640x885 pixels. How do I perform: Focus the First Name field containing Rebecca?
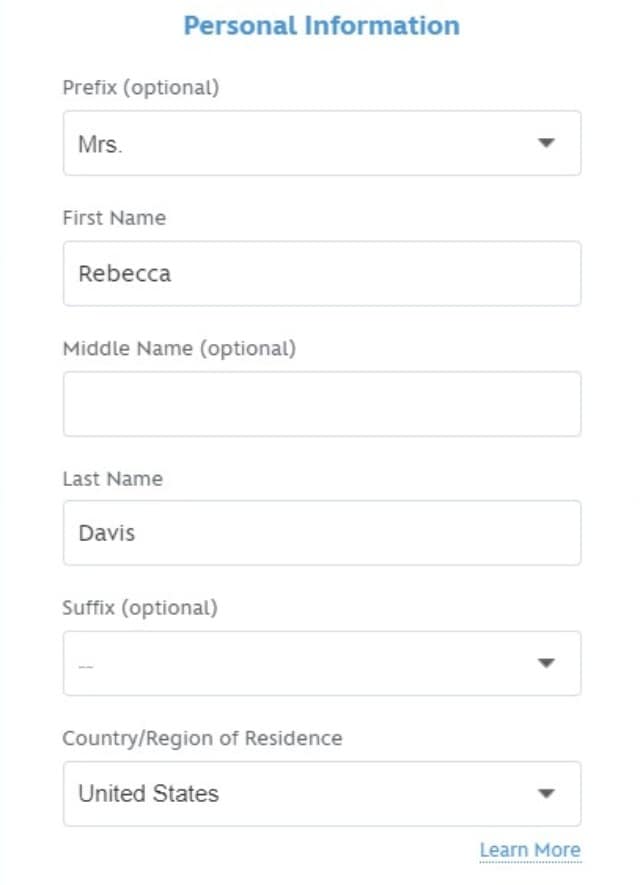coord(321,273)
